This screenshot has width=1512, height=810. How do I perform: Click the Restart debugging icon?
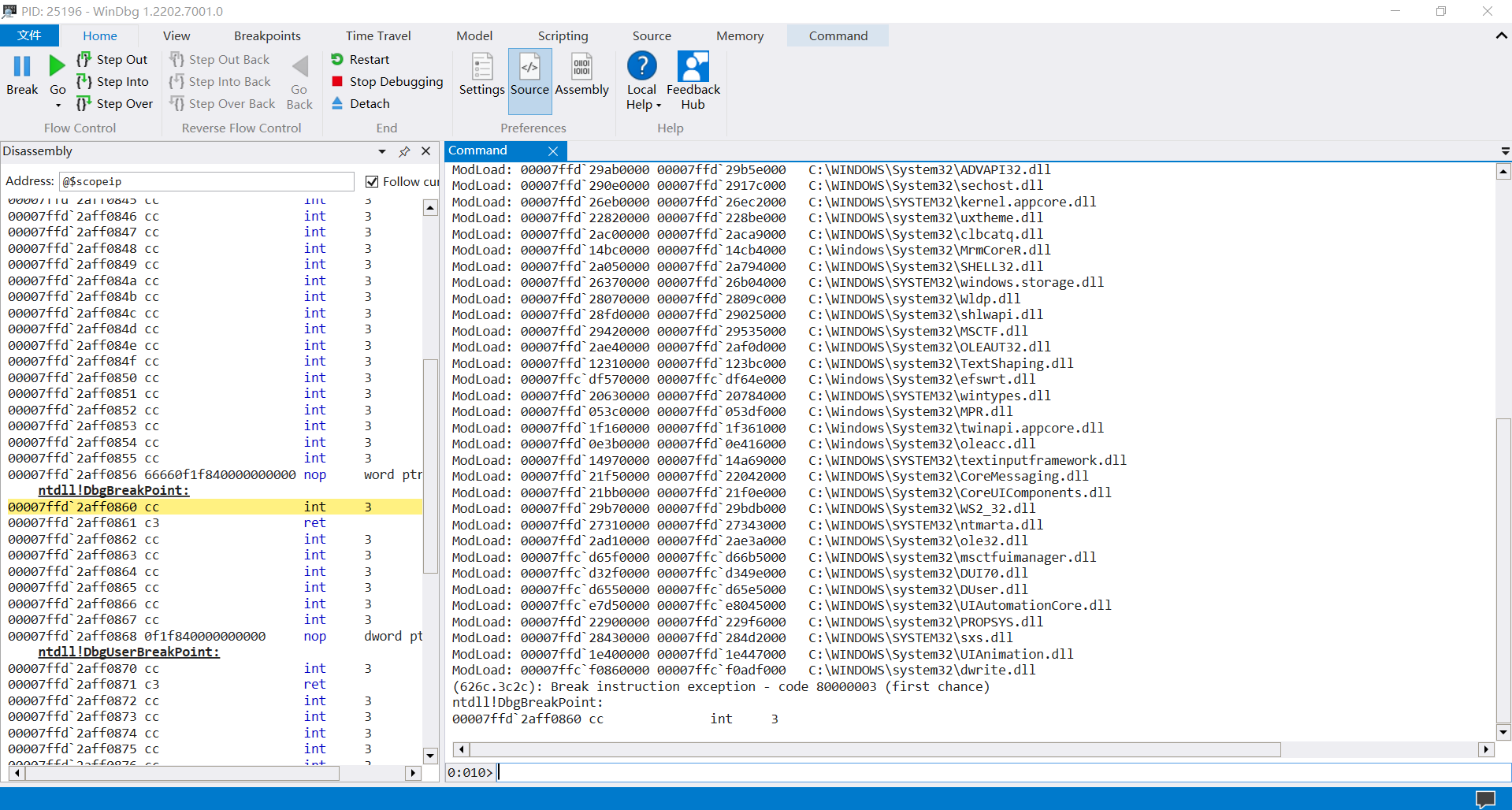tap(337, 59)
